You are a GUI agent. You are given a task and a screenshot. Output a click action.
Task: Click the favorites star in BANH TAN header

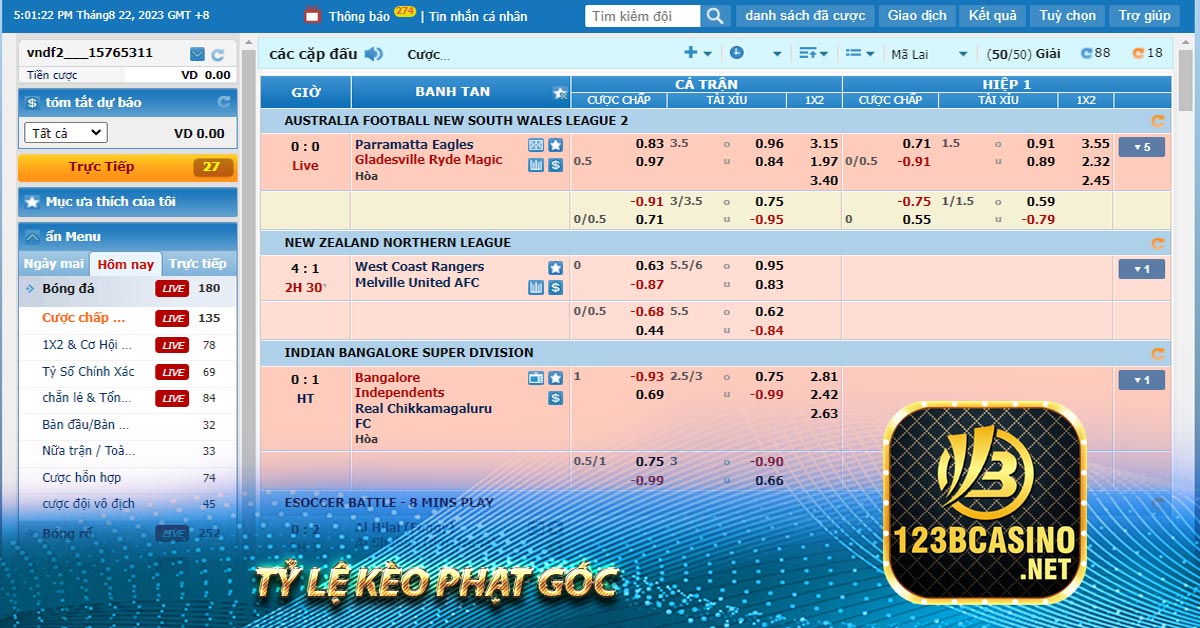[560, 92]
